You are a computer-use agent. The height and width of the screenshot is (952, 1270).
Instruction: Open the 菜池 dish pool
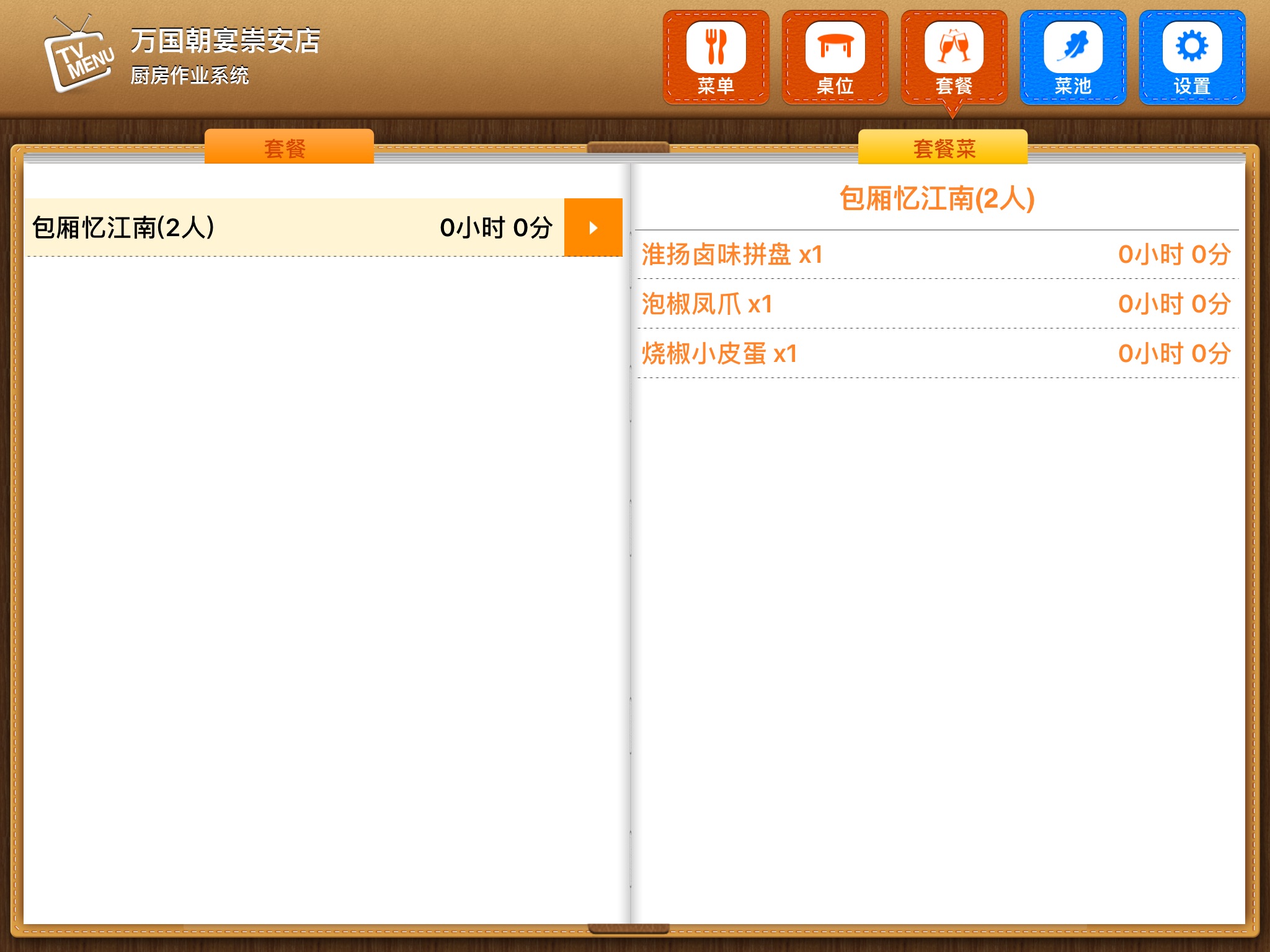pos(1073,58)
